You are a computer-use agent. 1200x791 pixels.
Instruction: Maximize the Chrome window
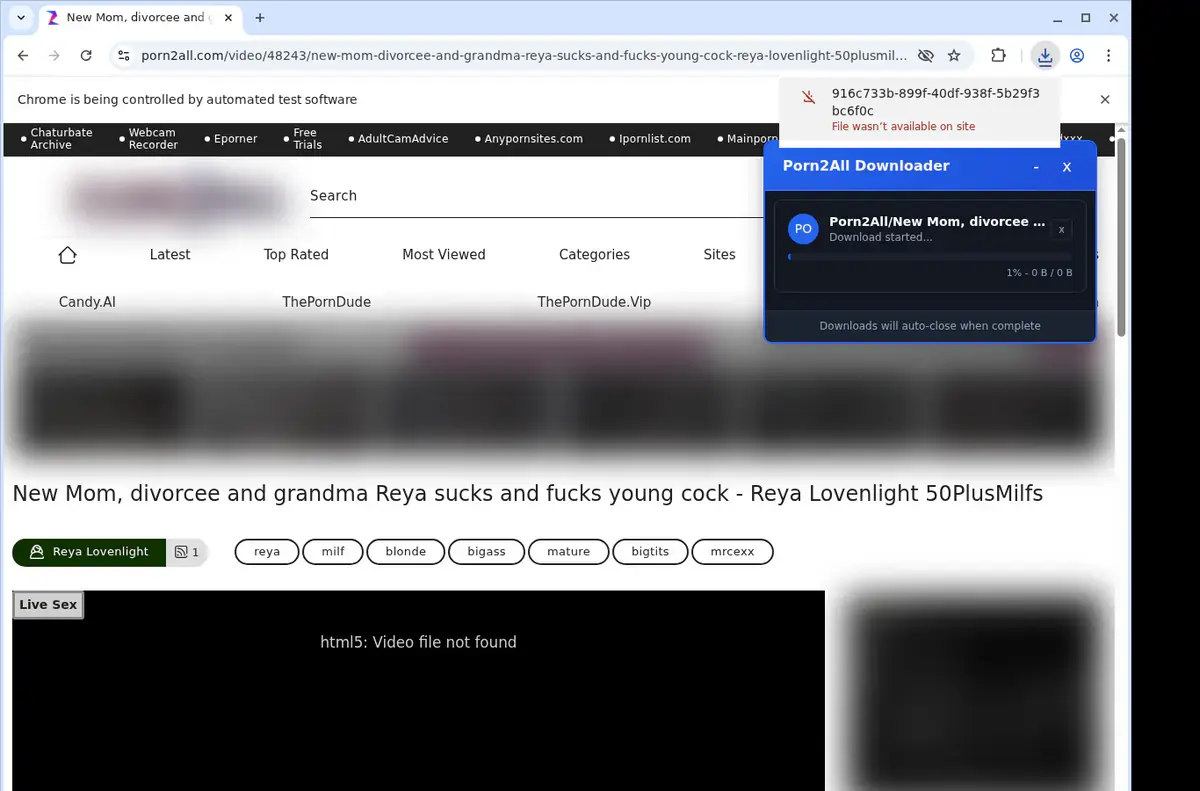tap(1086, 18)
